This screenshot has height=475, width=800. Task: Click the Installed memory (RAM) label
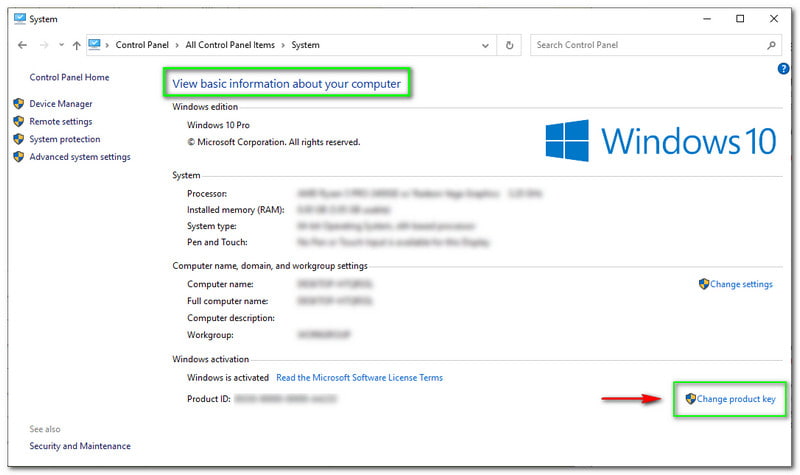pos(236,210)
